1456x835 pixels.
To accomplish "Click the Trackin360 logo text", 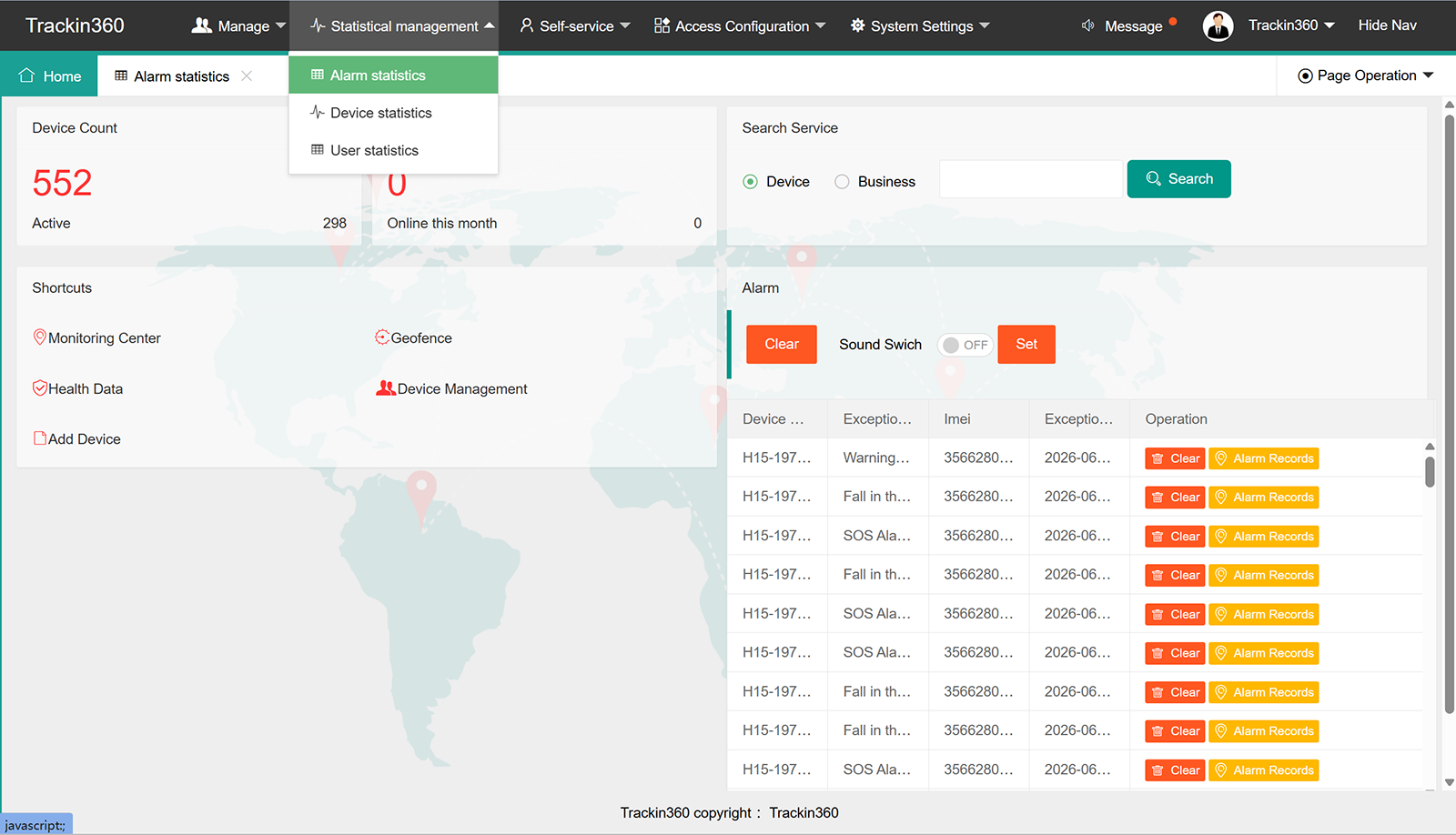I will (75, 25).
